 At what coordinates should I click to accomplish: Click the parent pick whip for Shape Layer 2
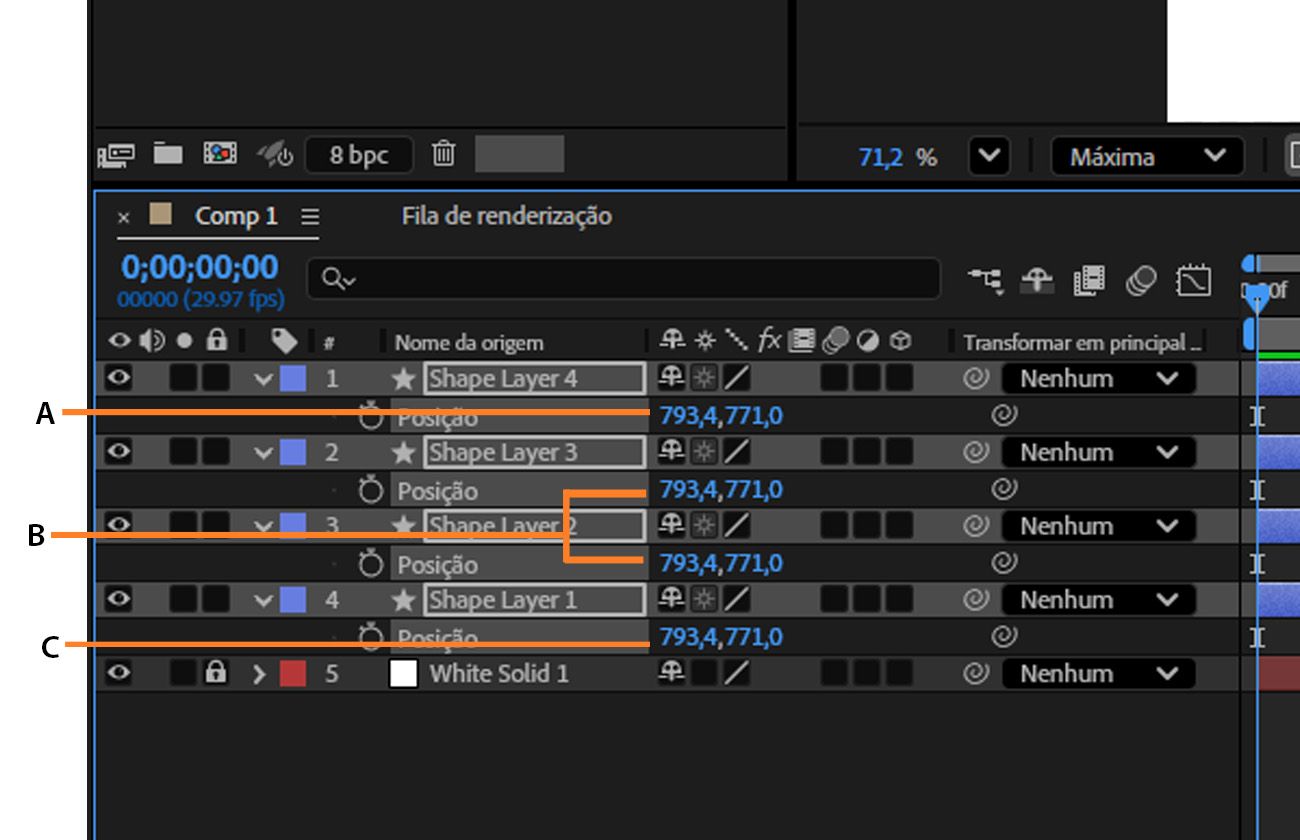coord(976,527)
